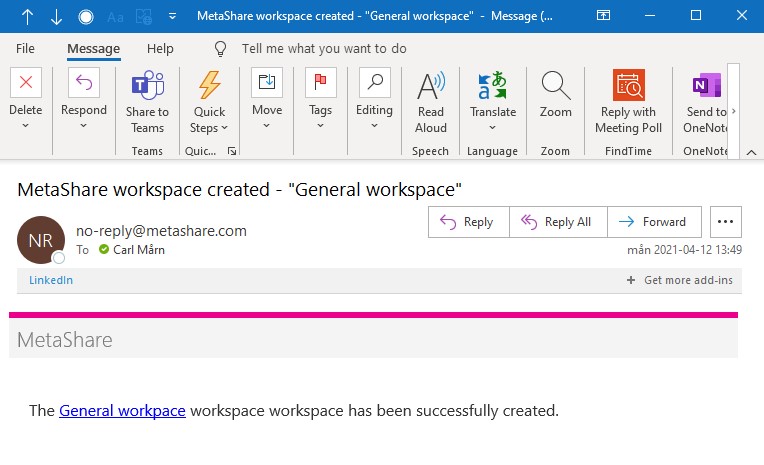Click the MetaShare banner title
Viewport: 764px width, 465px height.
tap(65, 340)
